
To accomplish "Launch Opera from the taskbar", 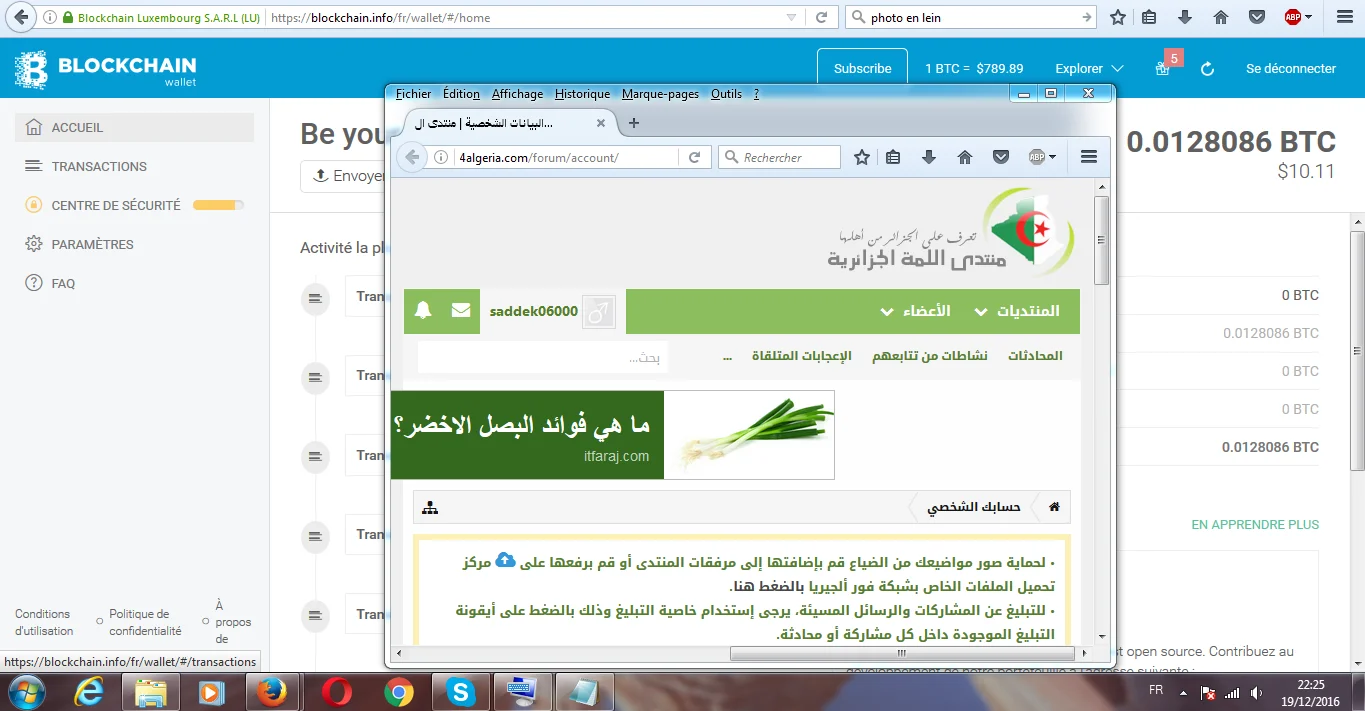I will (x=336, y=691).
